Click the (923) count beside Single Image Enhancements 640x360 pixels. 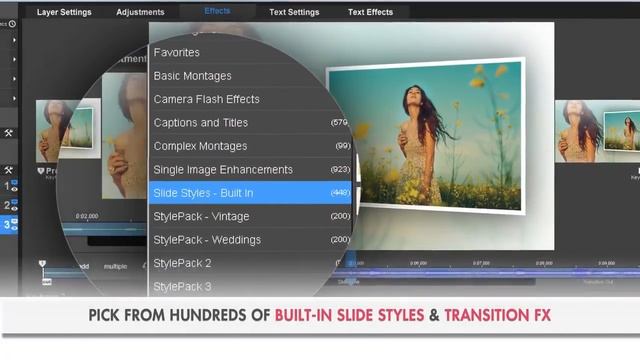pos(340,169)
